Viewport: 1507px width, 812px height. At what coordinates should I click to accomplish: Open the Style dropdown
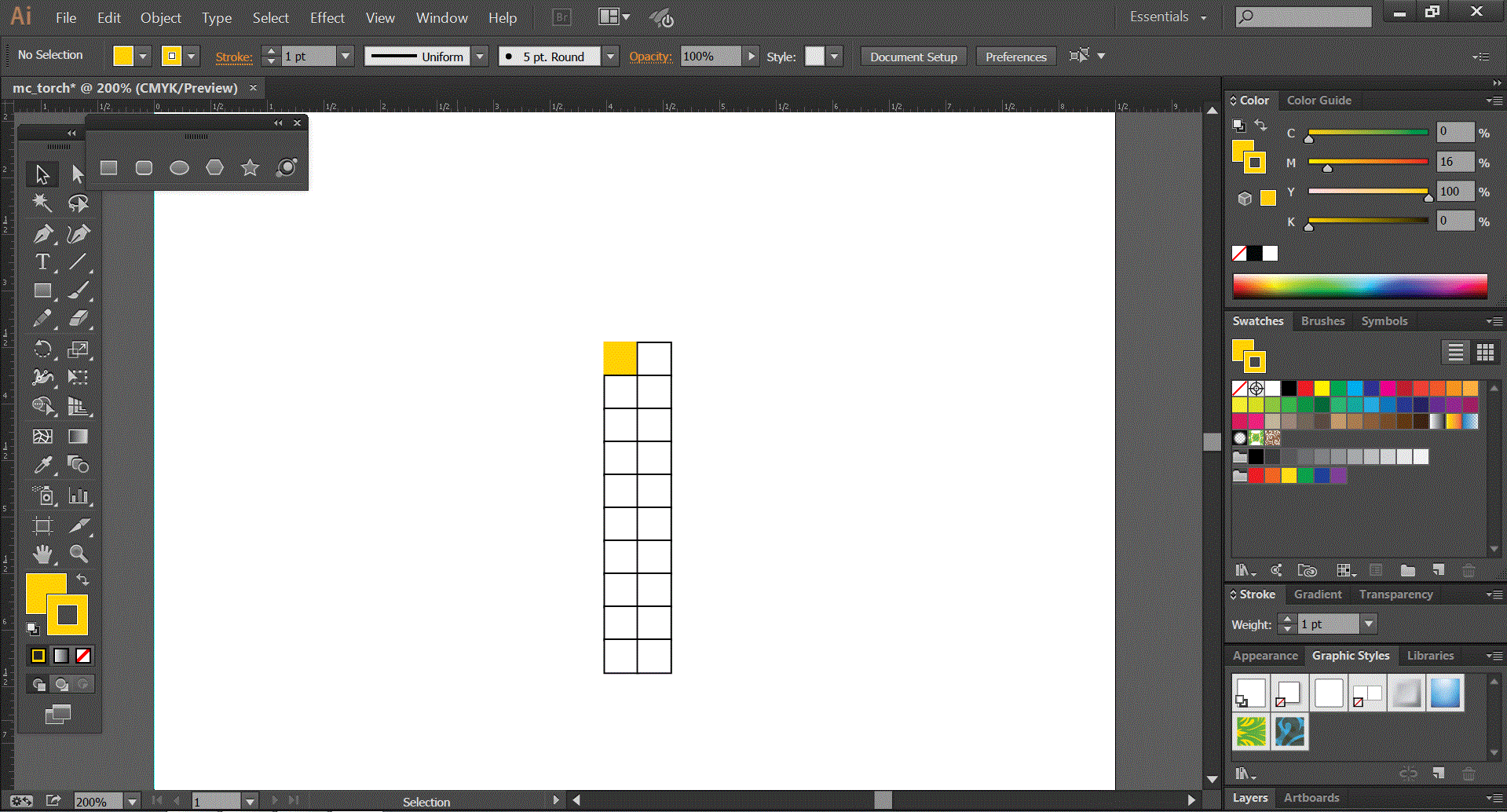pyautogui.click(x=835, y=57)
